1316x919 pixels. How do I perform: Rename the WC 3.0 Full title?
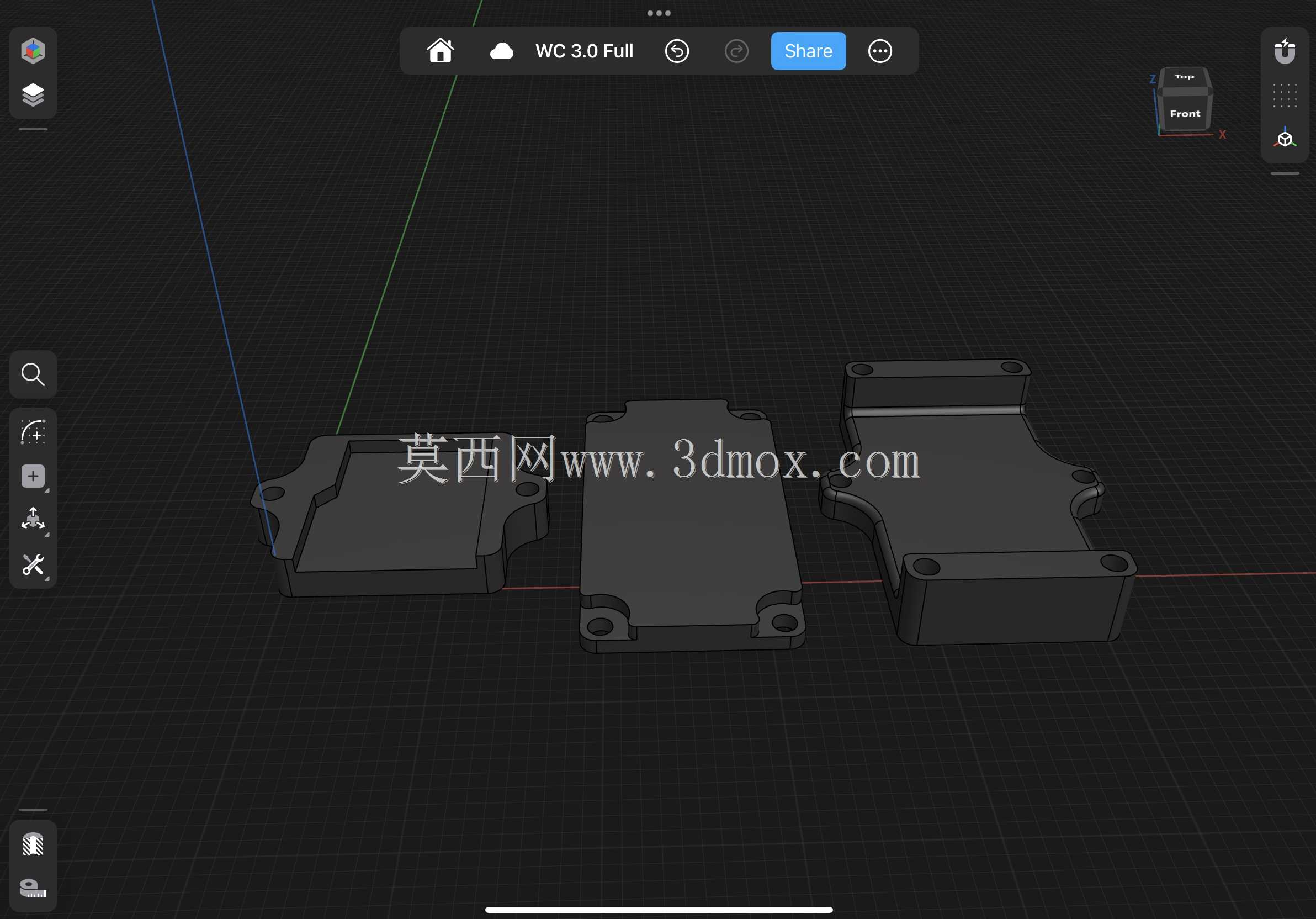[584, 51]
